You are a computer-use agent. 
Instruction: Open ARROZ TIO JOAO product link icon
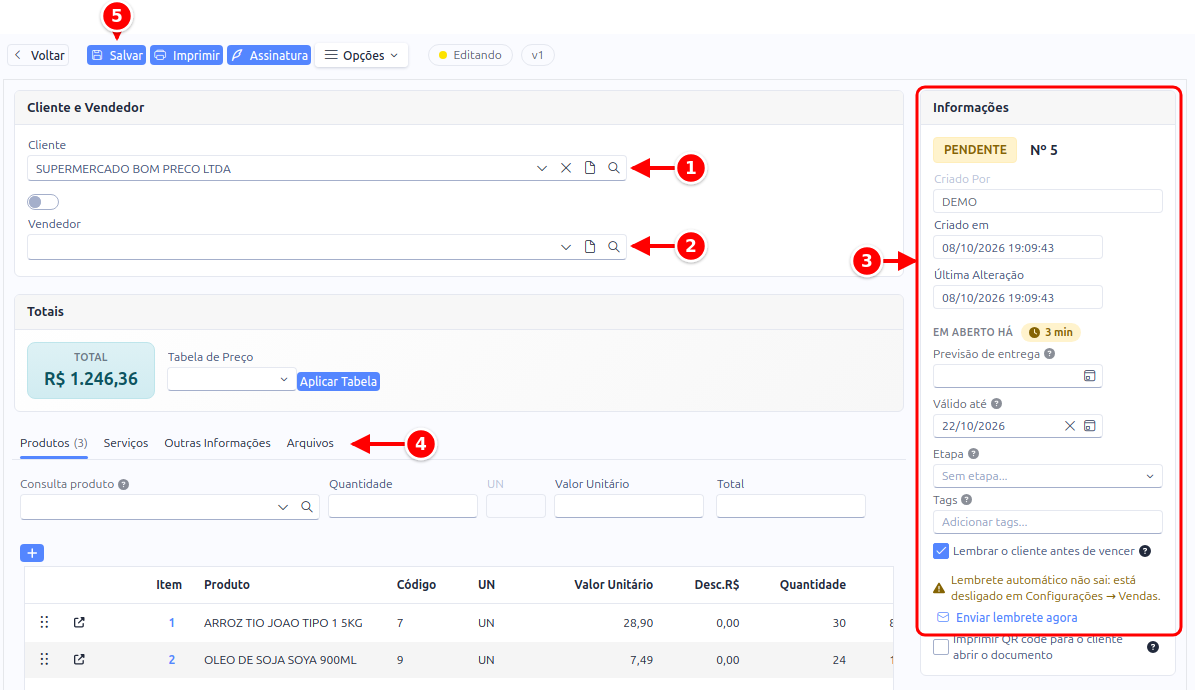[79, 622]
